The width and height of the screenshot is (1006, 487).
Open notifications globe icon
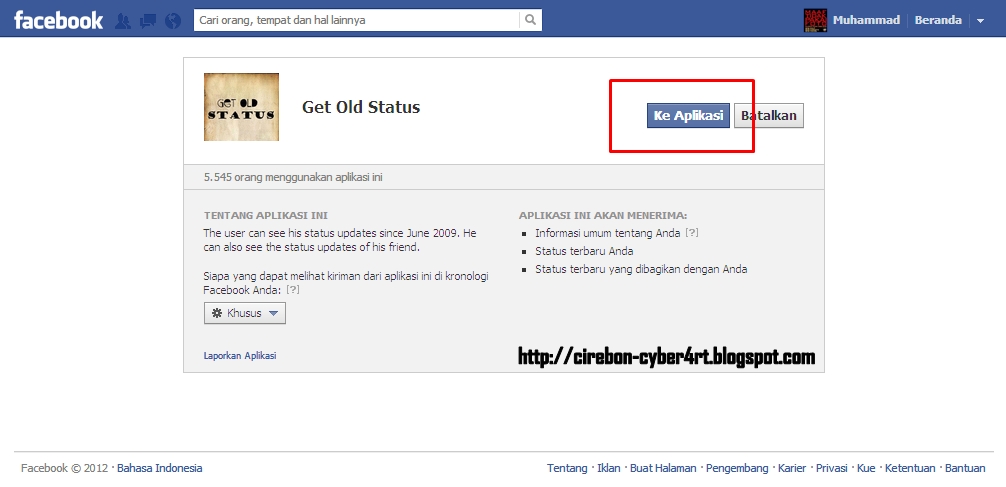pos(173,21)
